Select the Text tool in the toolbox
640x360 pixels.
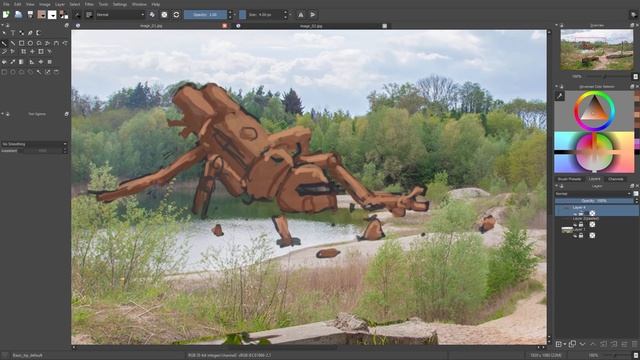[13, 33]
